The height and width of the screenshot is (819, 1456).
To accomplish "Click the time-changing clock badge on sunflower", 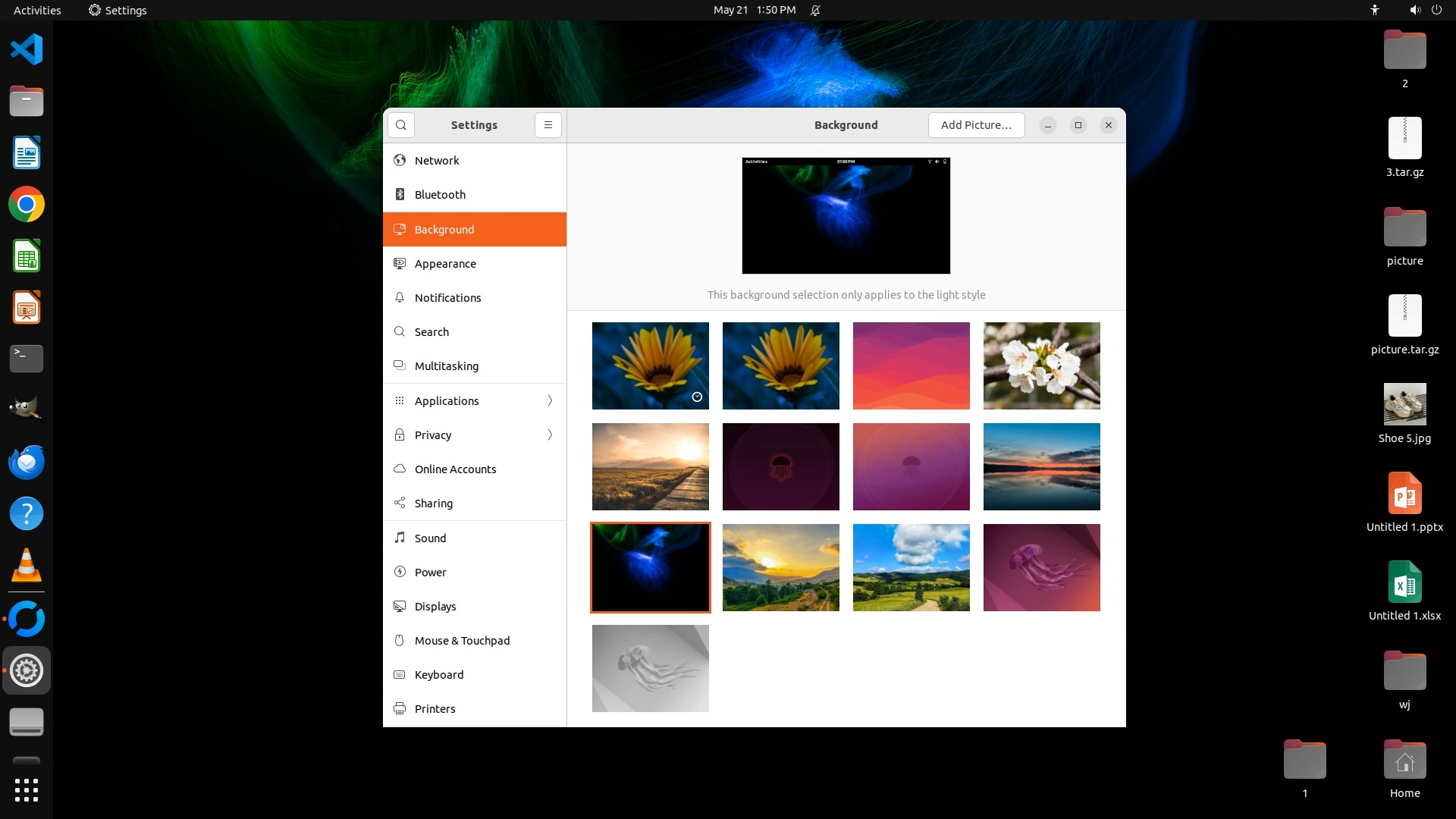I will click(x=697, y=397).
